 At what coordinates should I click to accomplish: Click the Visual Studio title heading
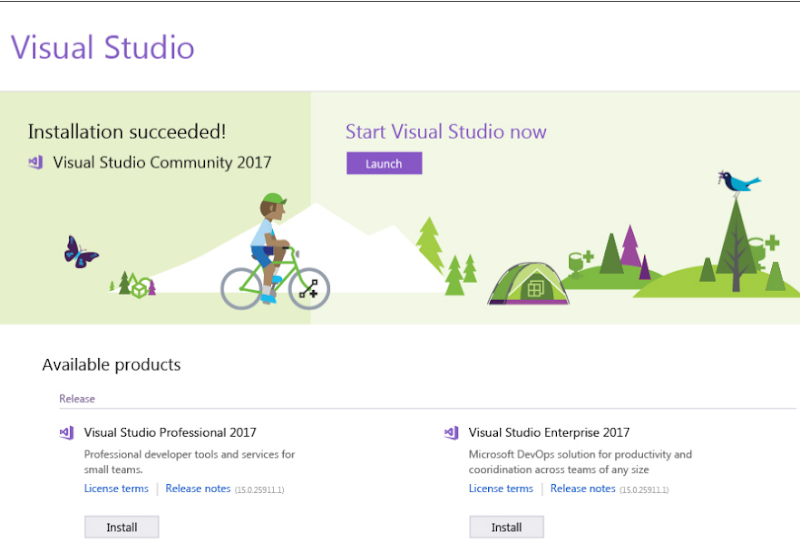click(103, 47)
